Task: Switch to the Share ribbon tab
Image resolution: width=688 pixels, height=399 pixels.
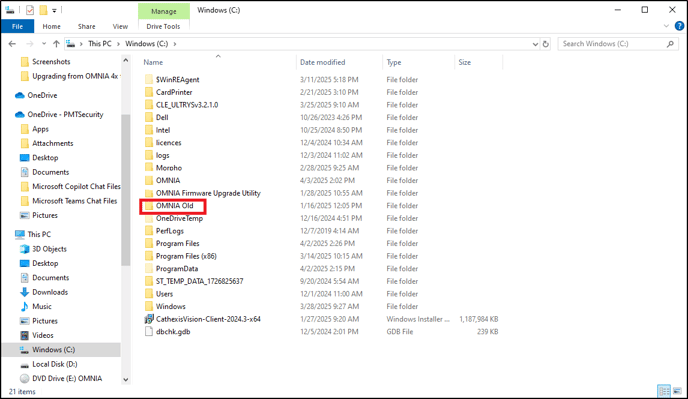Action: (86, 26)
